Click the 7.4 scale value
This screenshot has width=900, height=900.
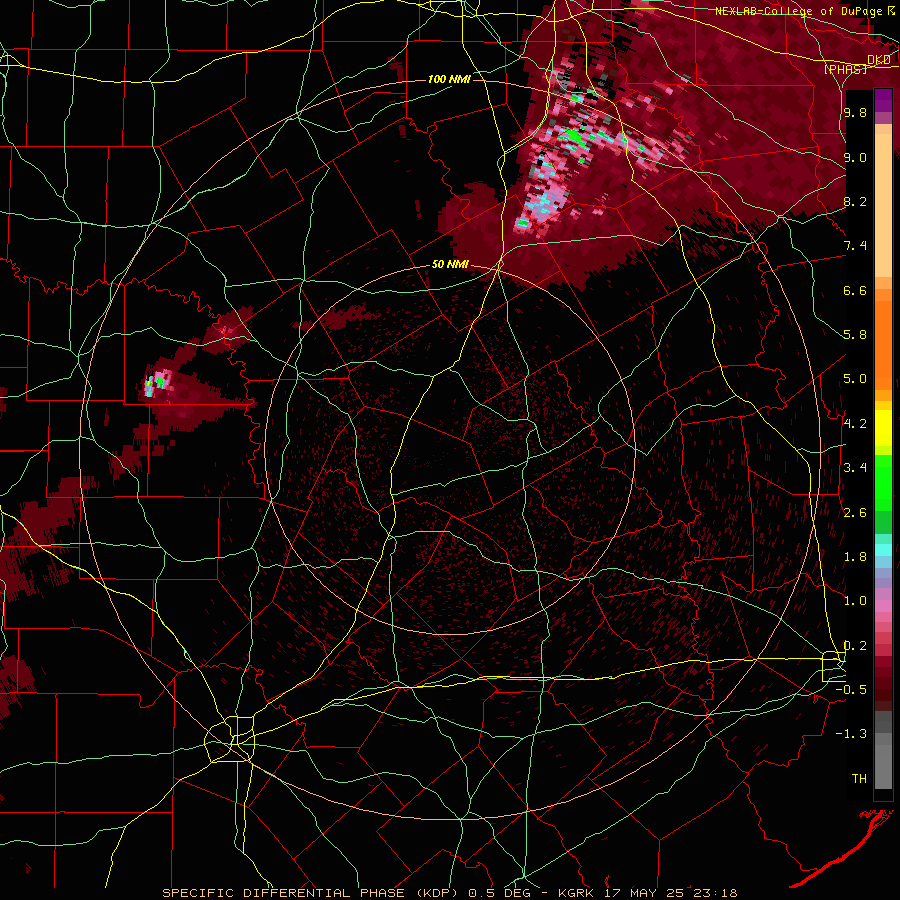855,246
